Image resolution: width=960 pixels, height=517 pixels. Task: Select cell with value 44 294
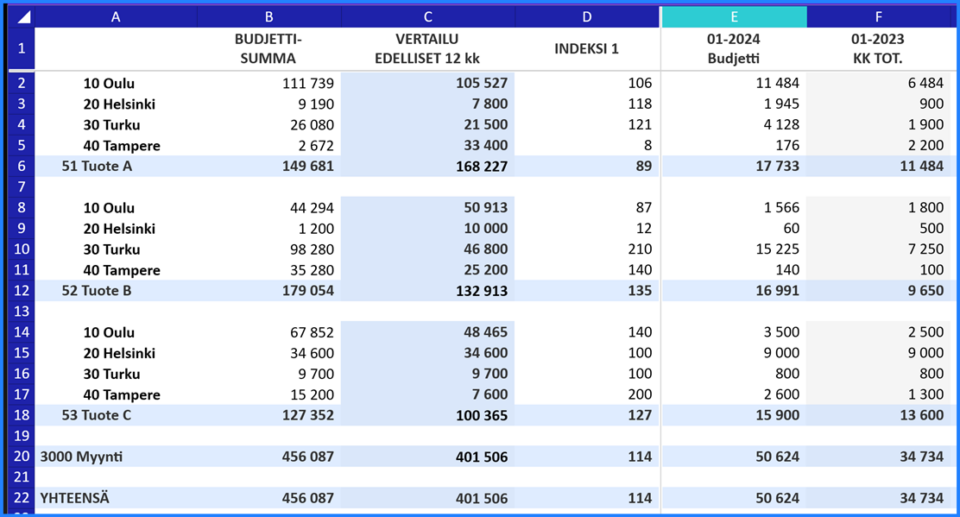click(x=269, y=208)
